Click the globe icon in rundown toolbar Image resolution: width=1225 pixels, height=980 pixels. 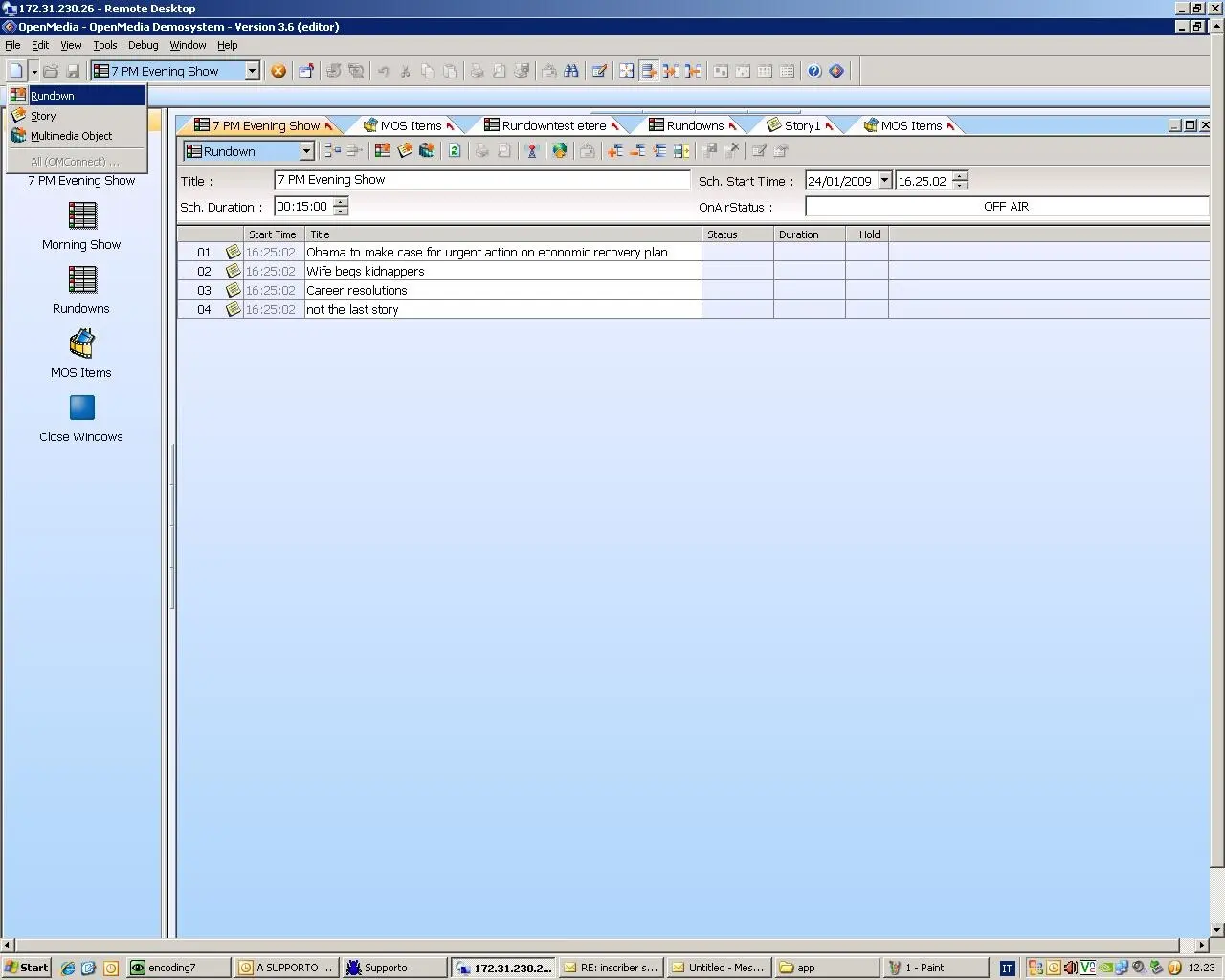[560, 151]
